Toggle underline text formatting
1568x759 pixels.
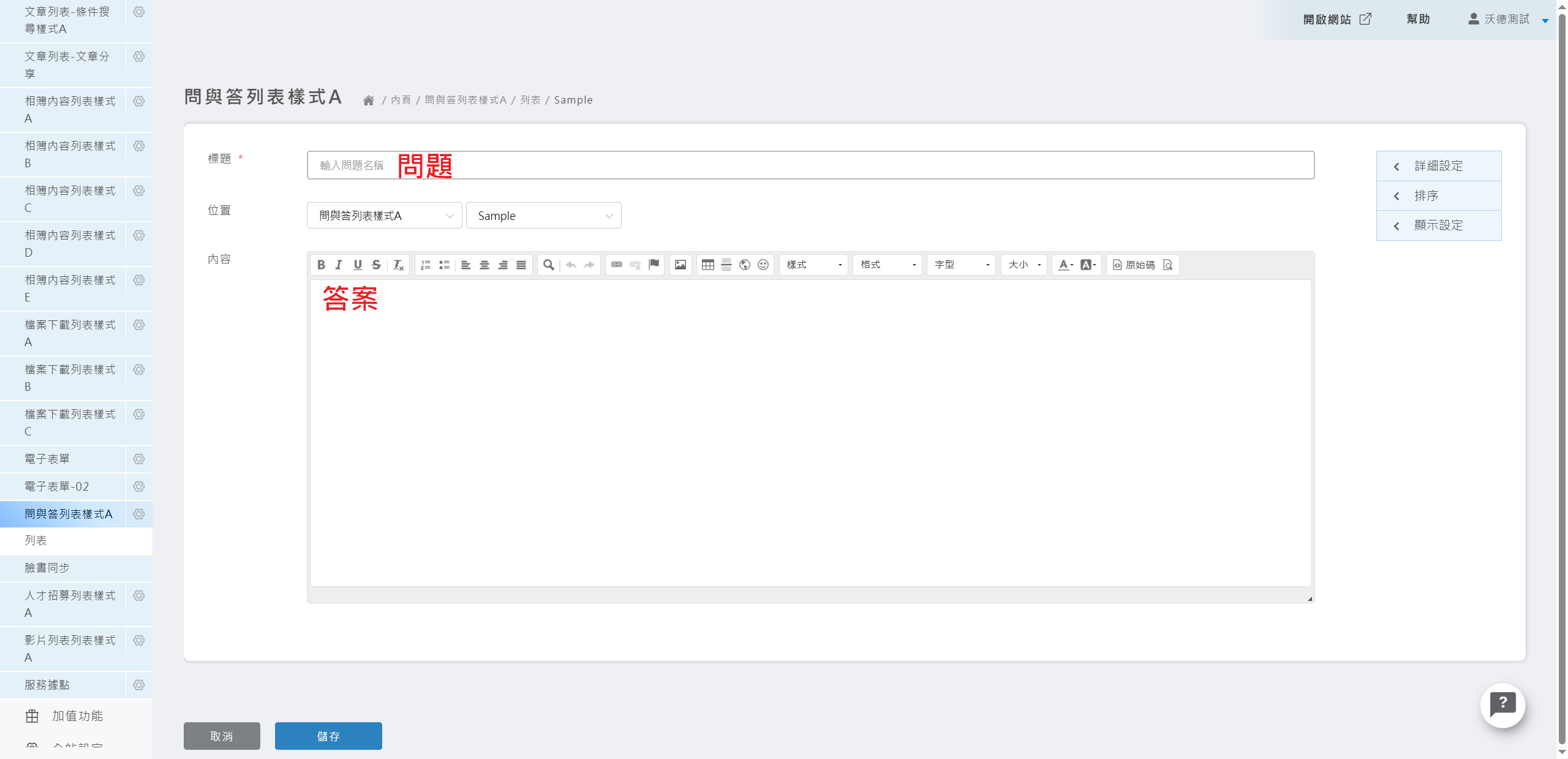tap(358, 265)
